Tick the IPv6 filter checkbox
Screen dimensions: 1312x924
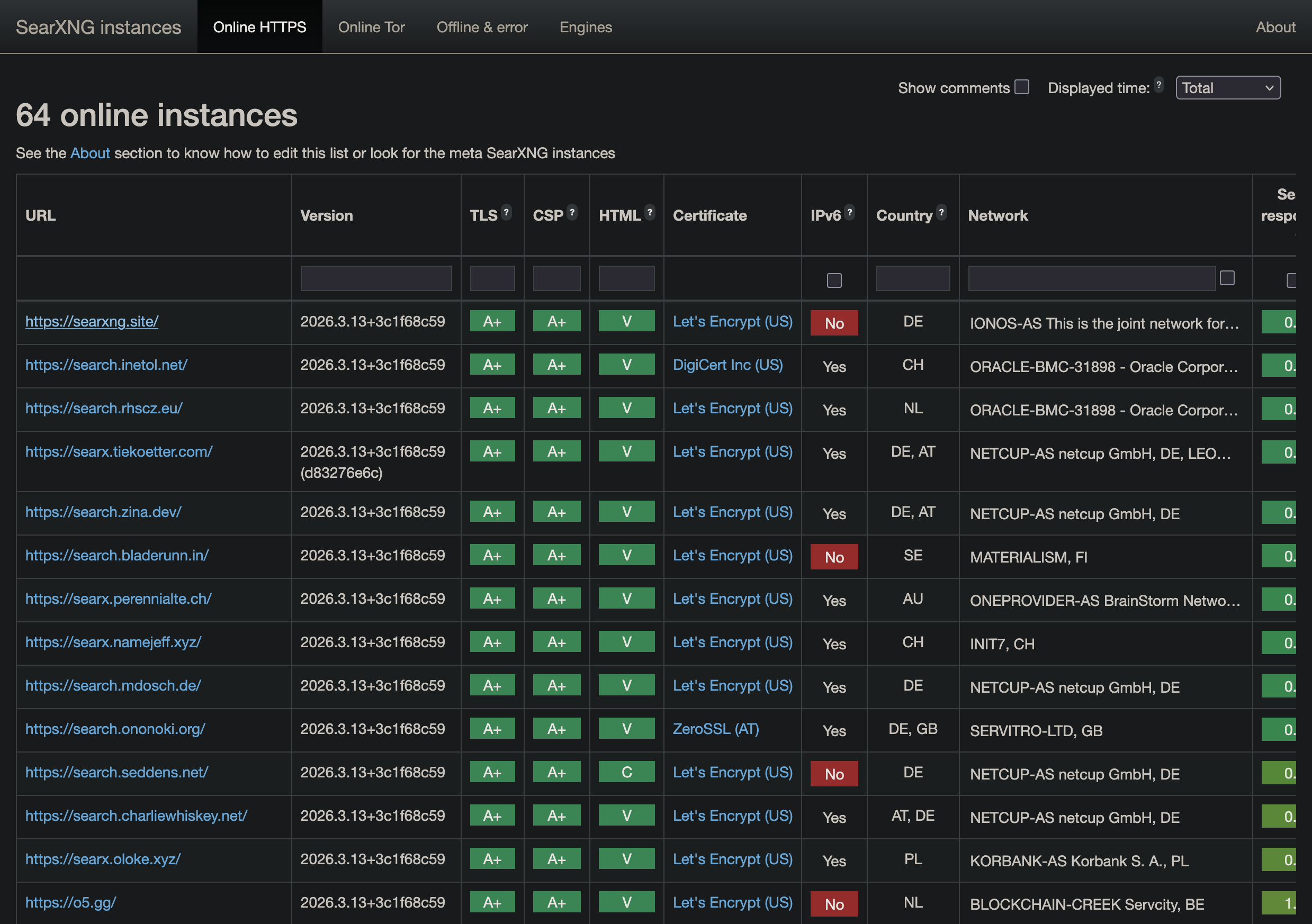[x=834, y=280]
